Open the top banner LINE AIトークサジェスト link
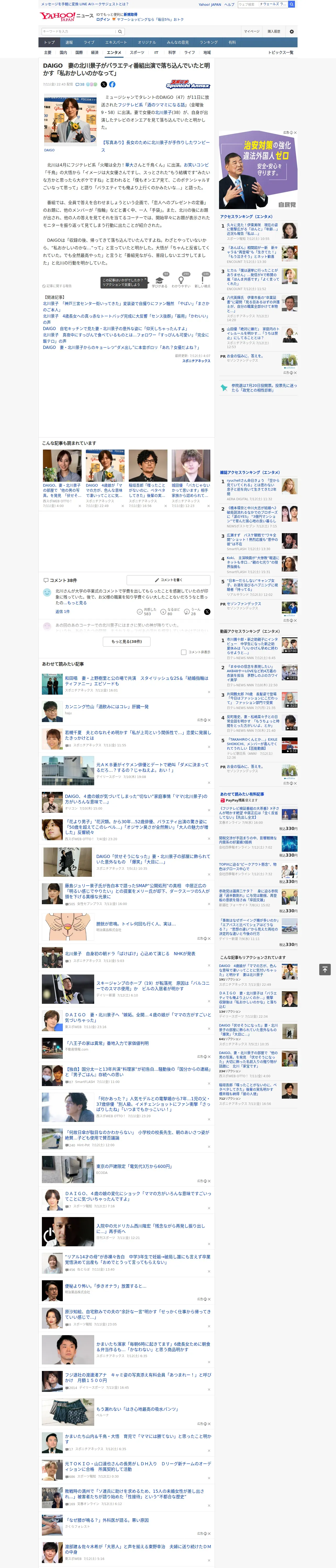Image resolution: width=336 pixels, height=1568 pixels. click(84, 4)
